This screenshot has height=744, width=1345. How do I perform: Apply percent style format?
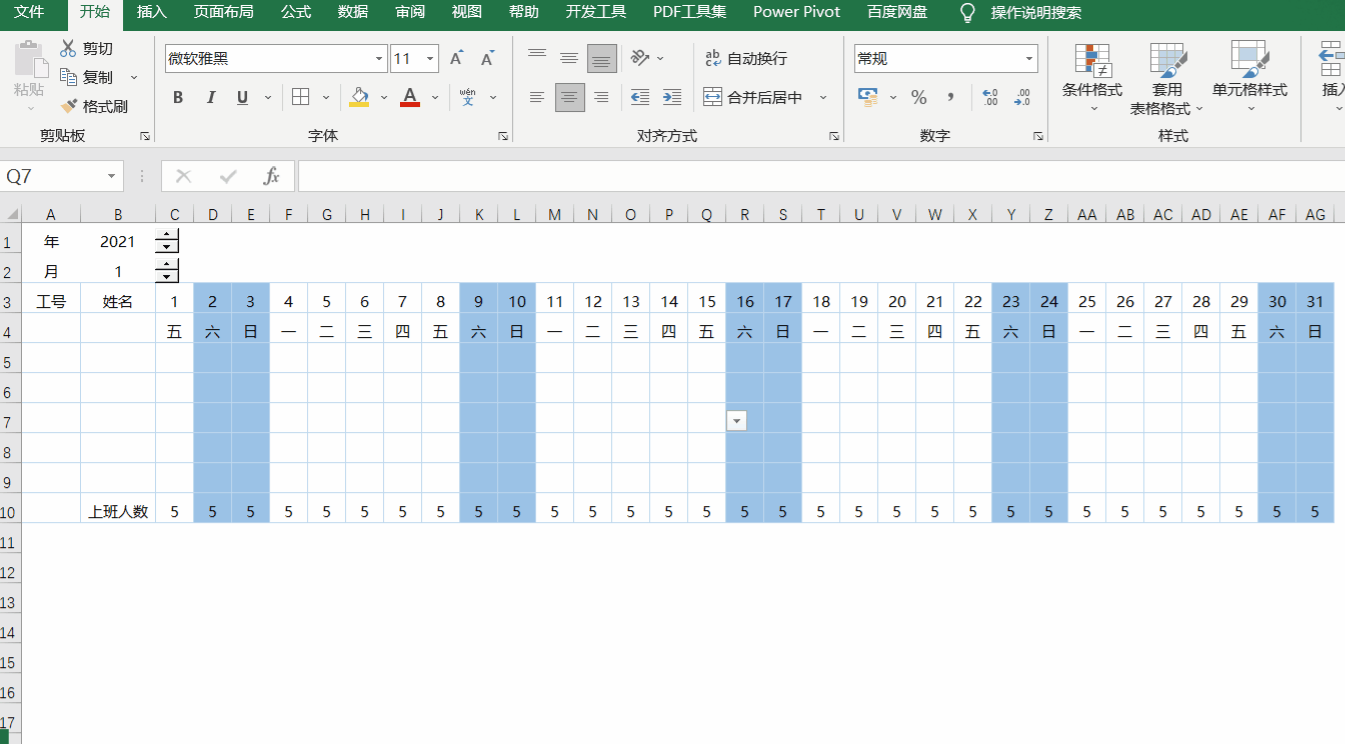[x=919, y=97]
